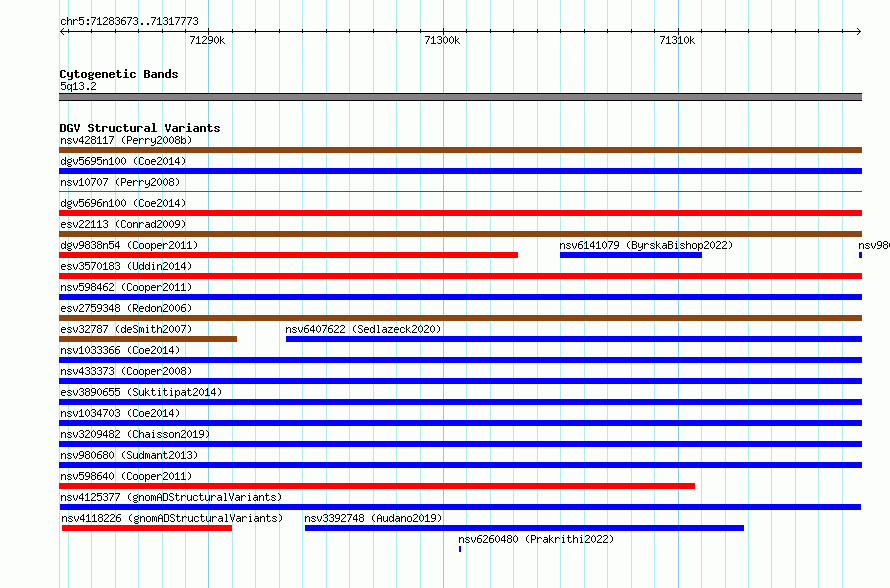
Task: Select the nsv4125377 (gnomADStructuralVariants) label
Action: [171, 497]
